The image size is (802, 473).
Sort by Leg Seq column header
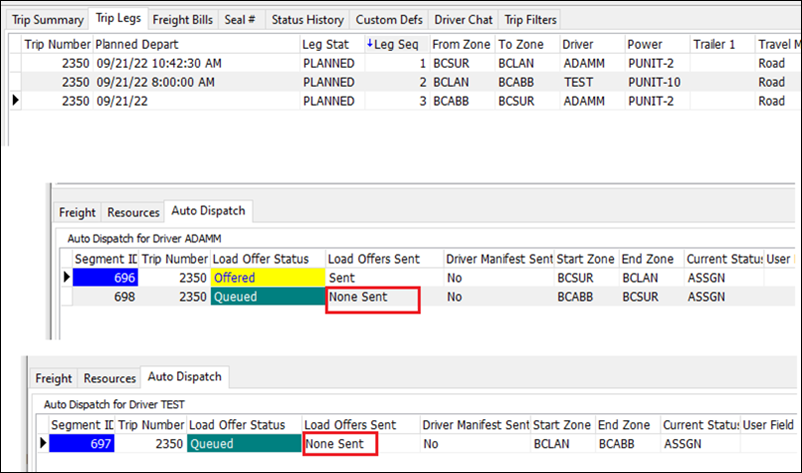397,45
